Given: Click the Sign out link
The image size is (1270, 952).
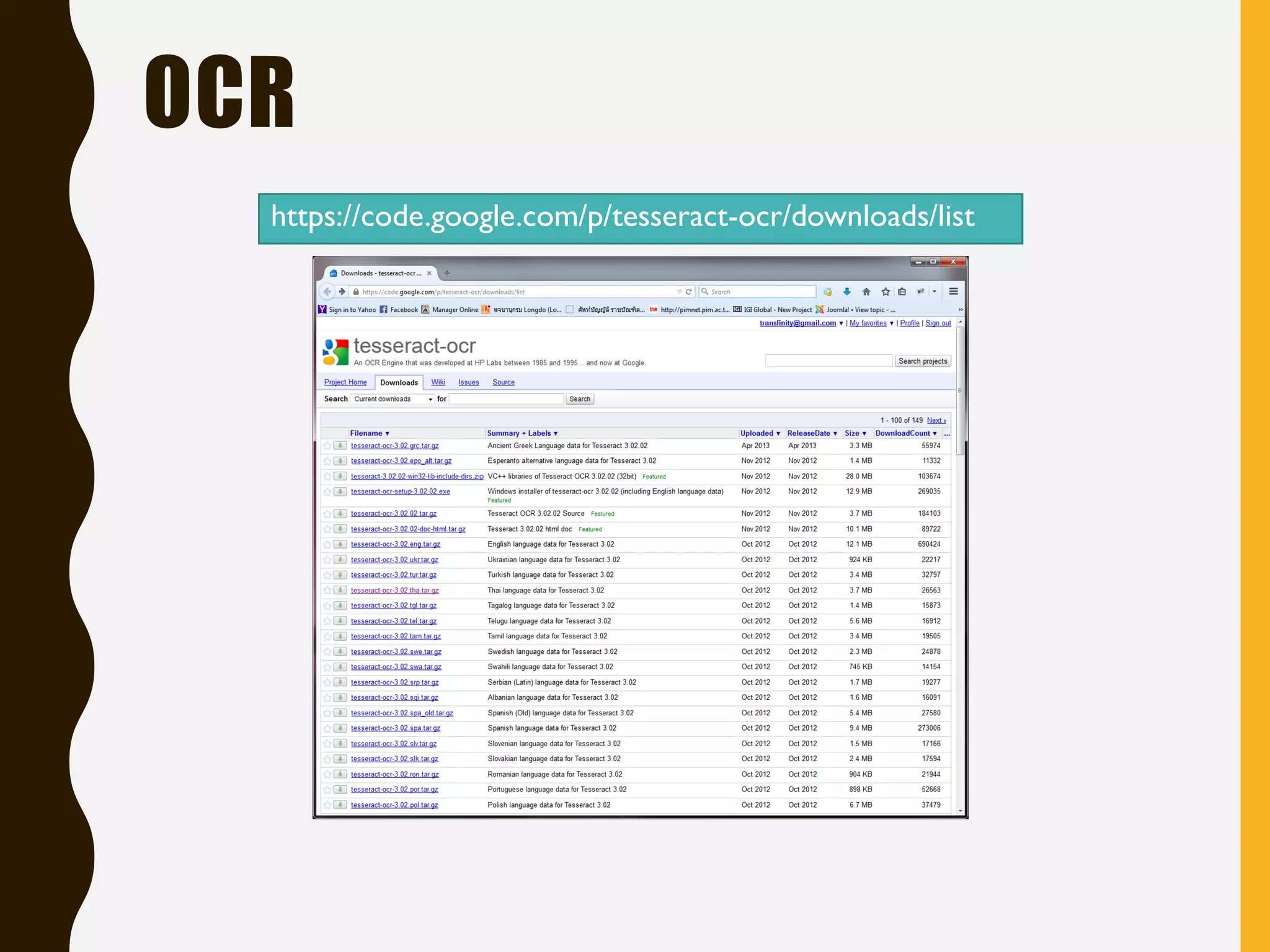Looking at the screenshot, I should pos(938,324).
